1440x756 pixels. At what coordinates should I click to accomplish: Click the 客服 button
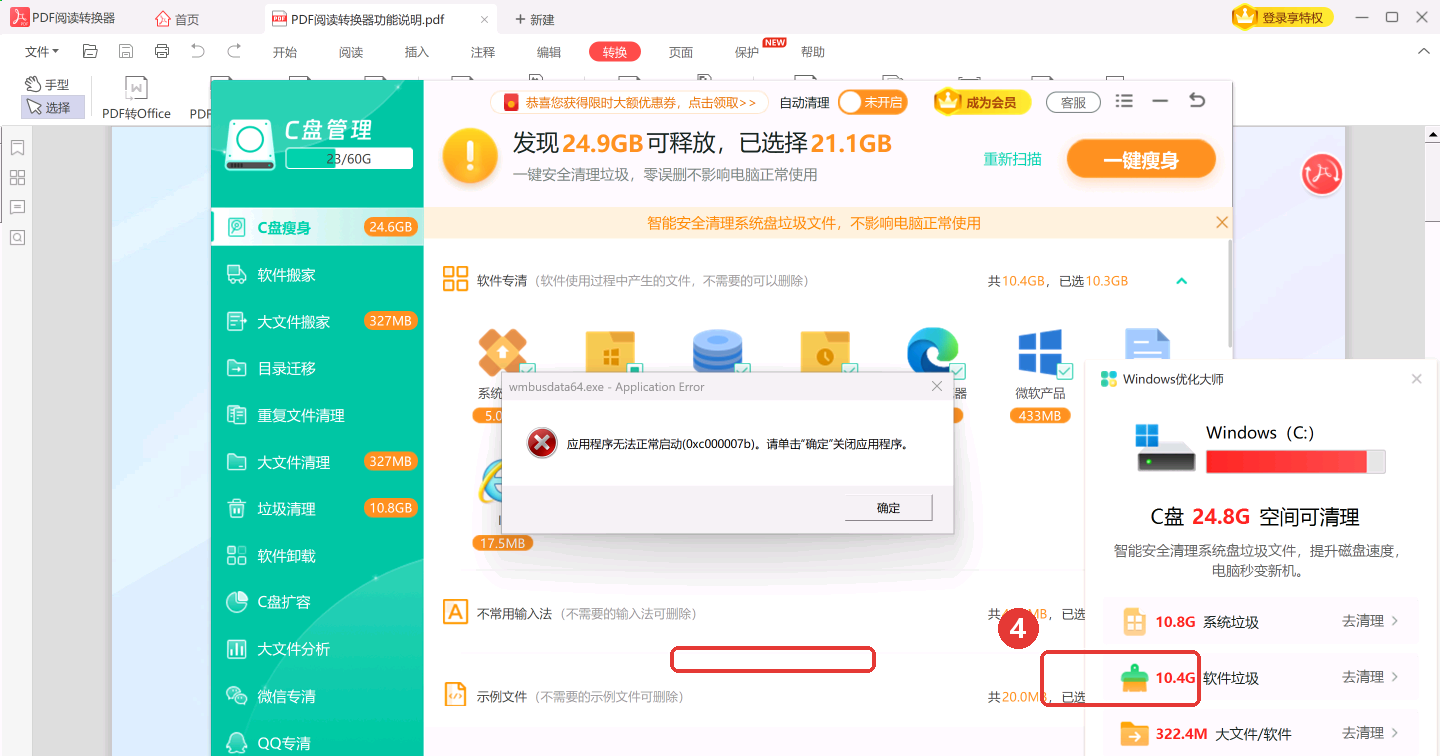point(1073,102)
